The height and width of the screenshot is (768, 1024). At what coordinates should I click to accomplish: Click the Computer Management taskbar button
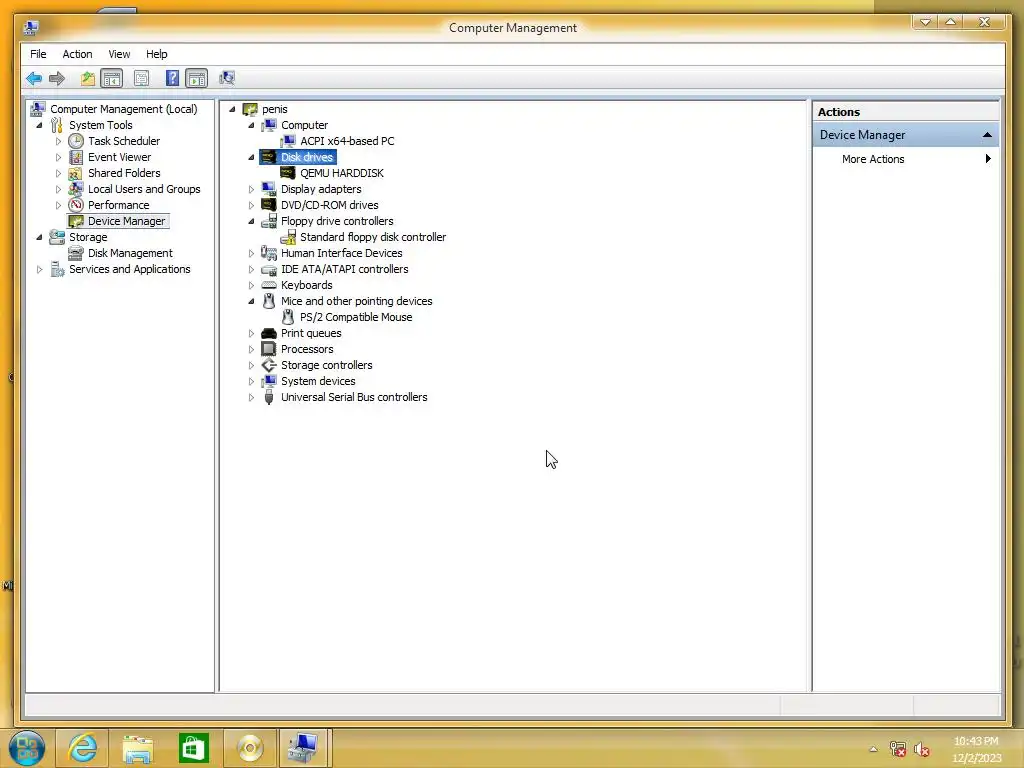(x=304, y=747)
